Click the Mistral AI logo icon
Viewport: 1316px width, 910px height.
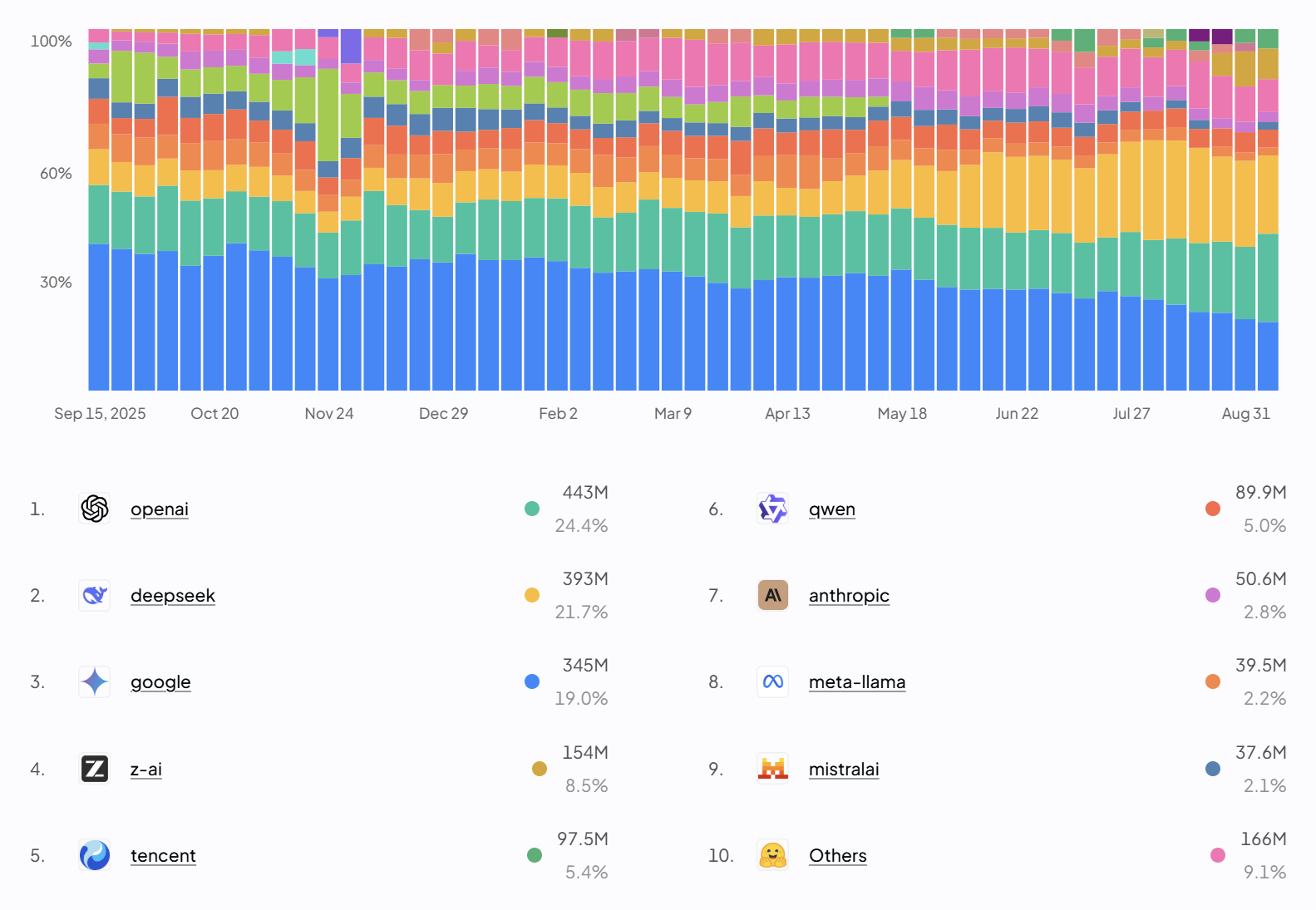click(773, 769)
